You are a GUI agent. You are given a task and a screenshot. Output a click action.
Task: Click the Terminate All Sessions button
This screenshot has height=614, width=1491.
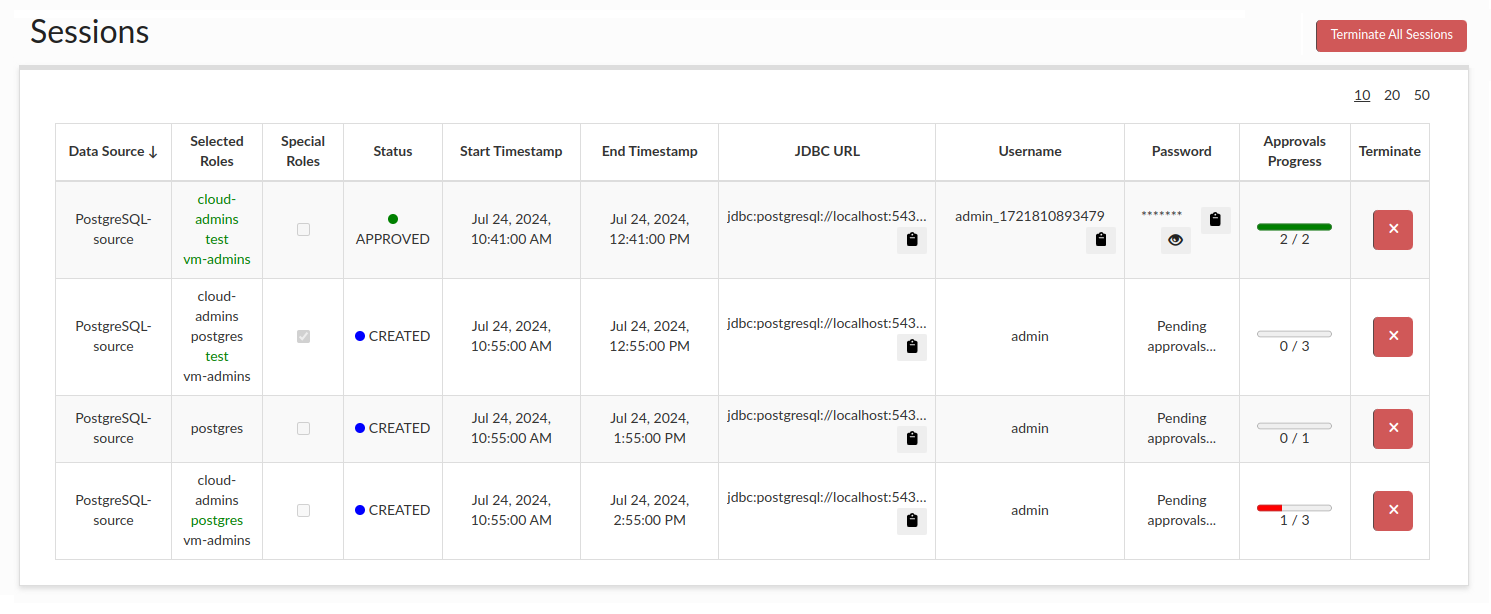pyautogui.click(x=1390, y=35)
